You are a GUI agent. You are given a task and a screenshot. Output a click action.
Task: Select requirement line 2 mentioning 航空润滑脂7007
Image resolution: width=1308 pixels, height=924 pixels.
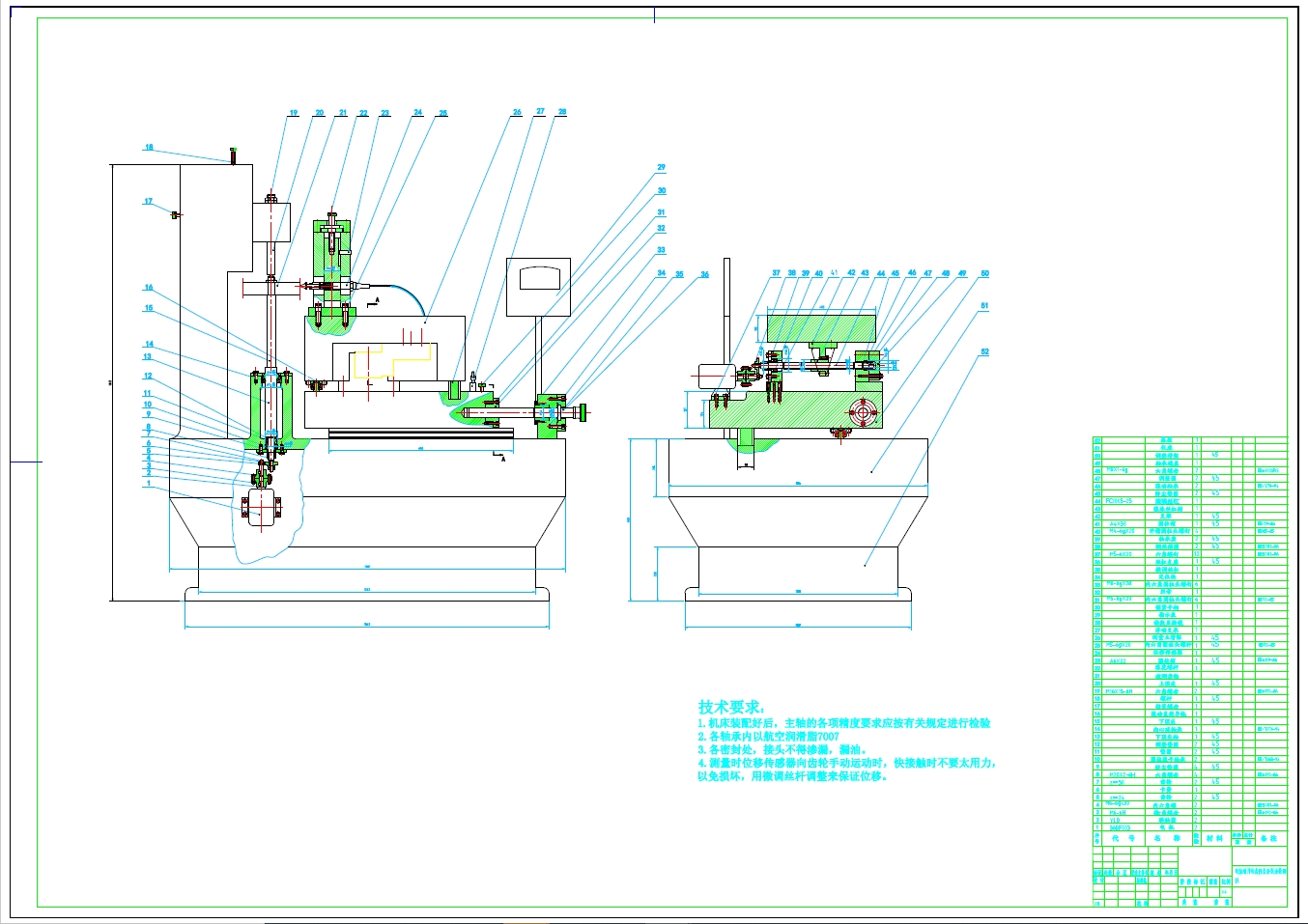768,736
